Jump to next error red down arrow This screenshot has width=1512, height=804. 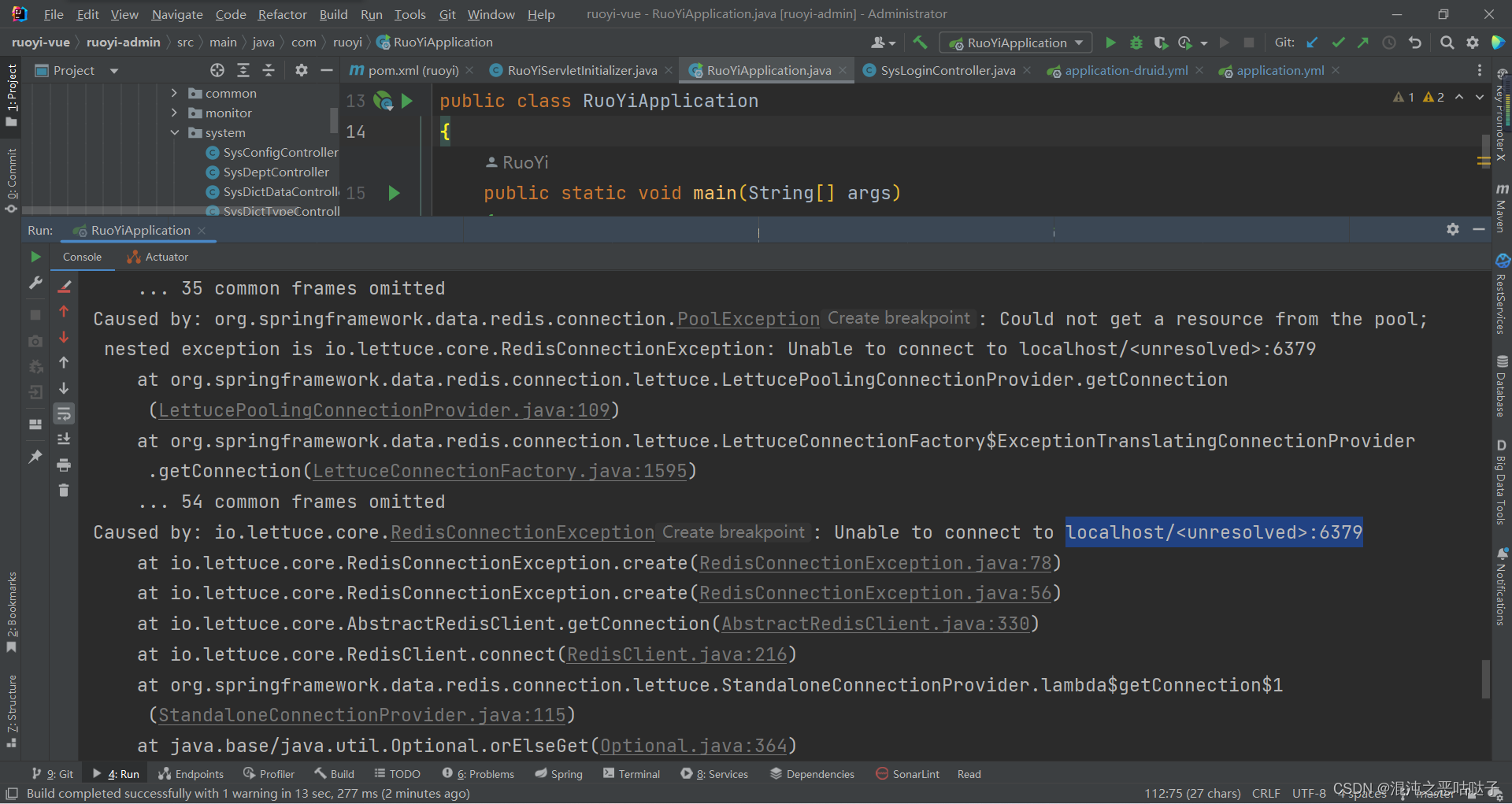pos(65,337)
